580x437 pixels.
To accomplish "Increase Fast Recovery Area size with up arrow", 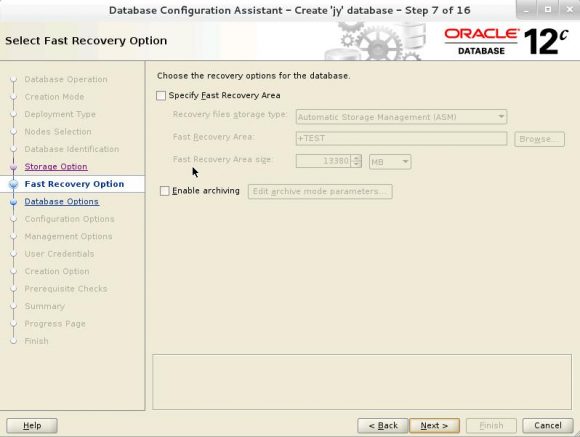I will tap(356, 158).
